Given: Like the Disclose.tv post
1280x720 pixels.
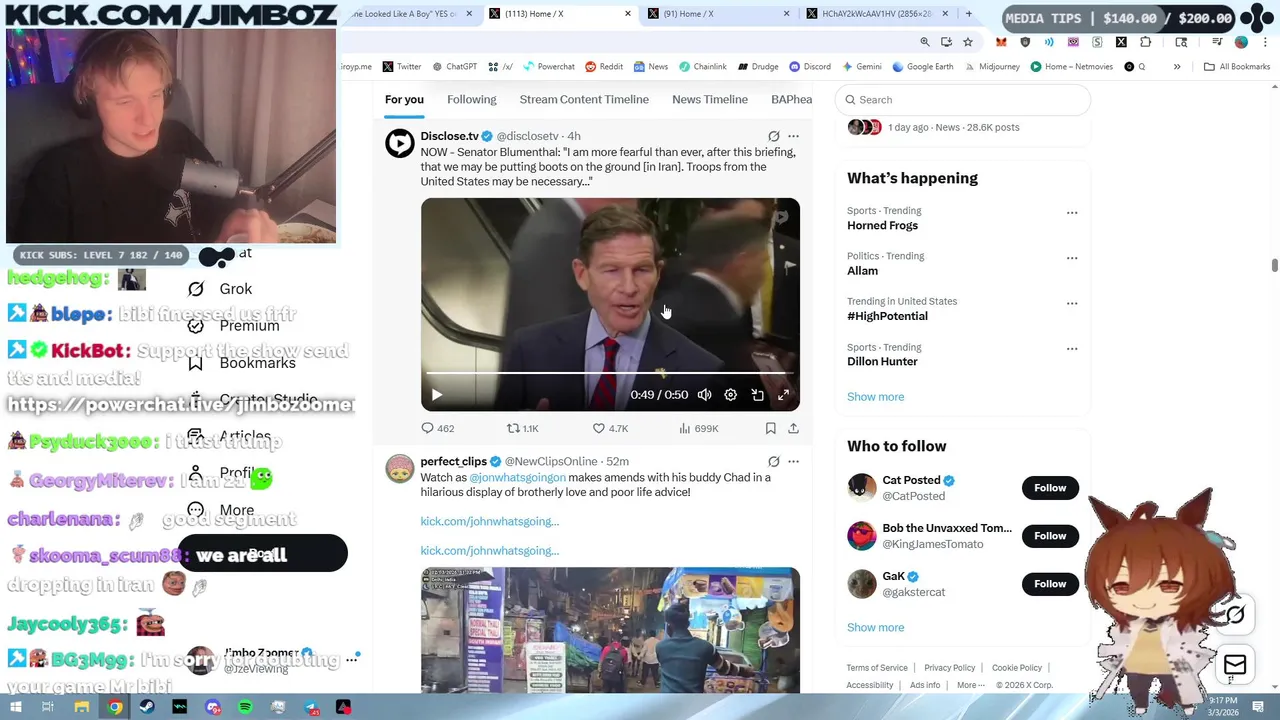Looking at the screenshot, I should (609, 428).
